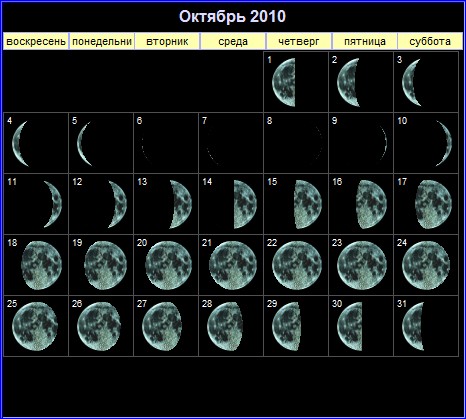Click the moon phase image for October 2
Screen dimensions: 466x419
348,82
